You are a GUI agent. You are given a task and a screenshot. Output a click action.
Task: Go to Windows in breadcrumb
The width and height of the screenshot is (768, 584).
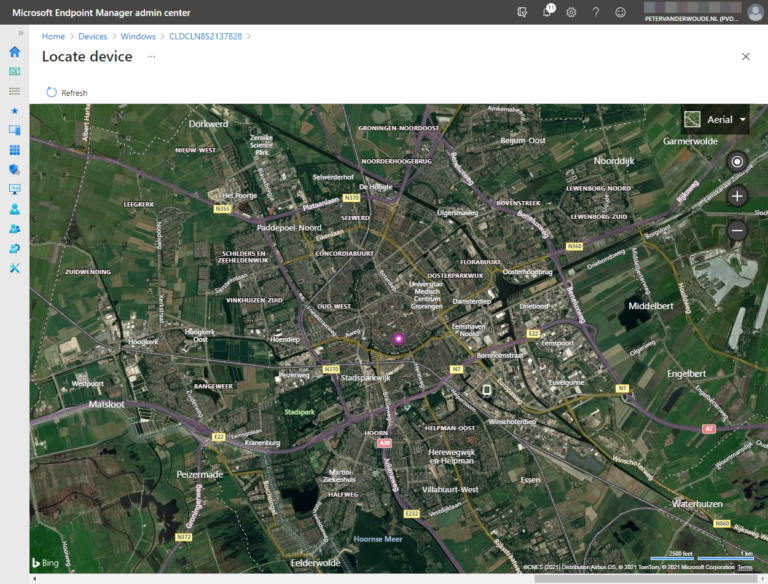138,36
